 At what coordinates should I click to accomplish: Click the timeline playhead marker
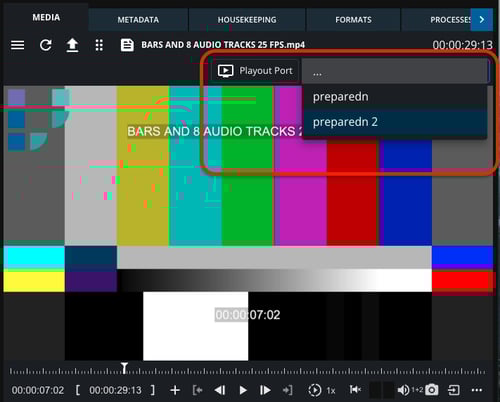[124, 368]
